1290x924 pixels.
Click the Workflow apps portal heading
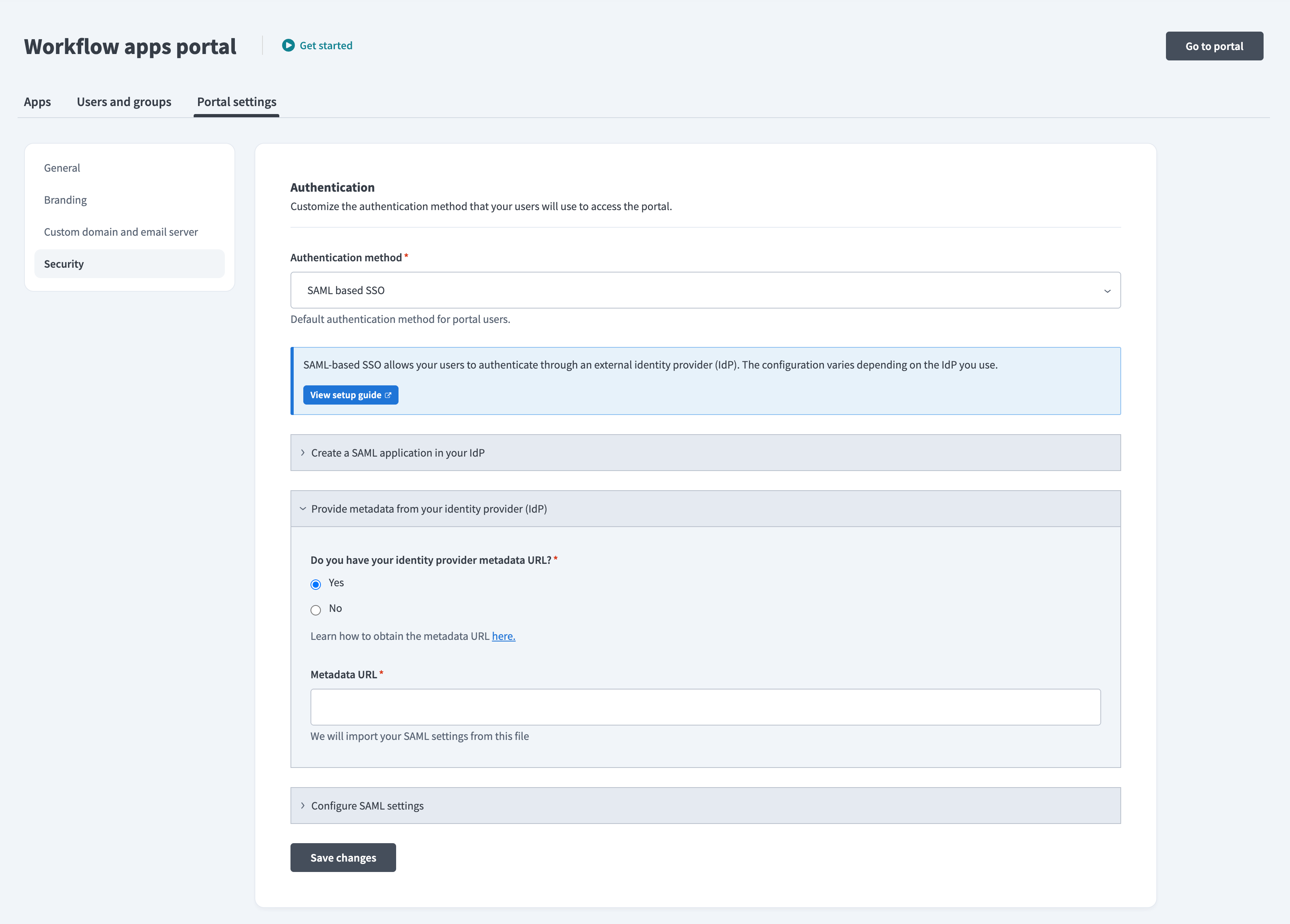pos(130,46)
